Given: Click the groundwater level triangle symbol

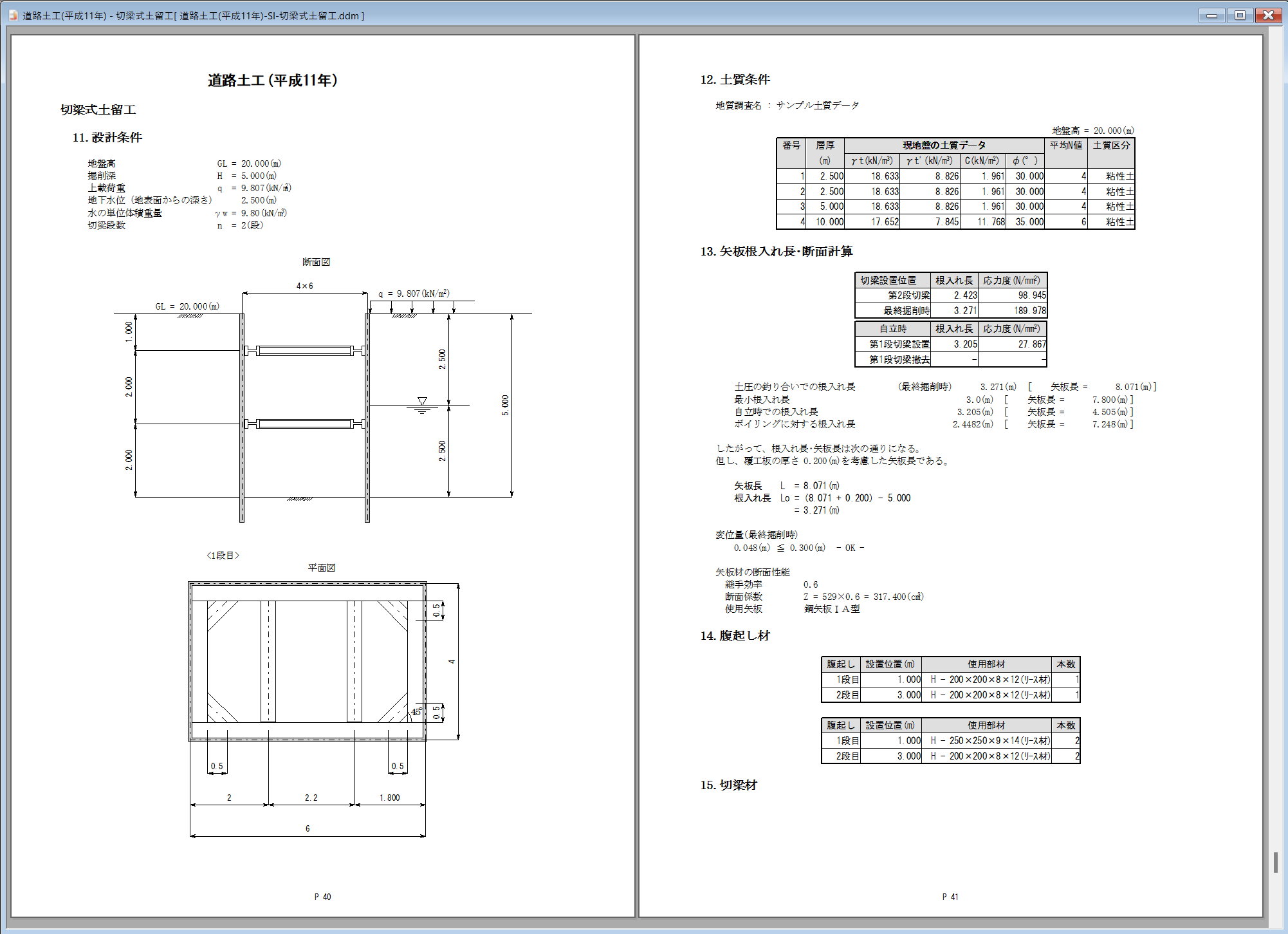Looking at the screenshot, I should tap(422, 401).
